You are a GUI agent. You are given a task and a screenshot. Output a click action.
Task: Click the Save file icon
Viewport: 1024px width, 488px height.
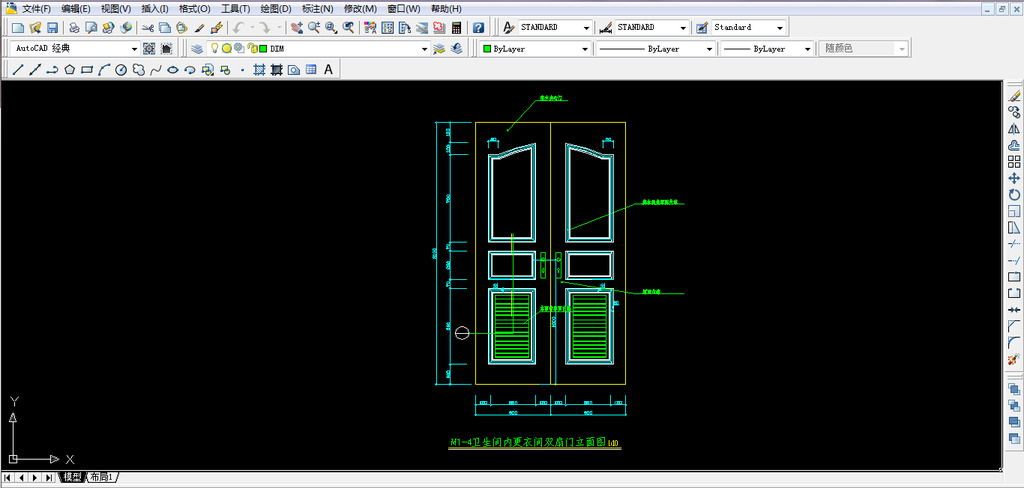[x=52, y=27]
